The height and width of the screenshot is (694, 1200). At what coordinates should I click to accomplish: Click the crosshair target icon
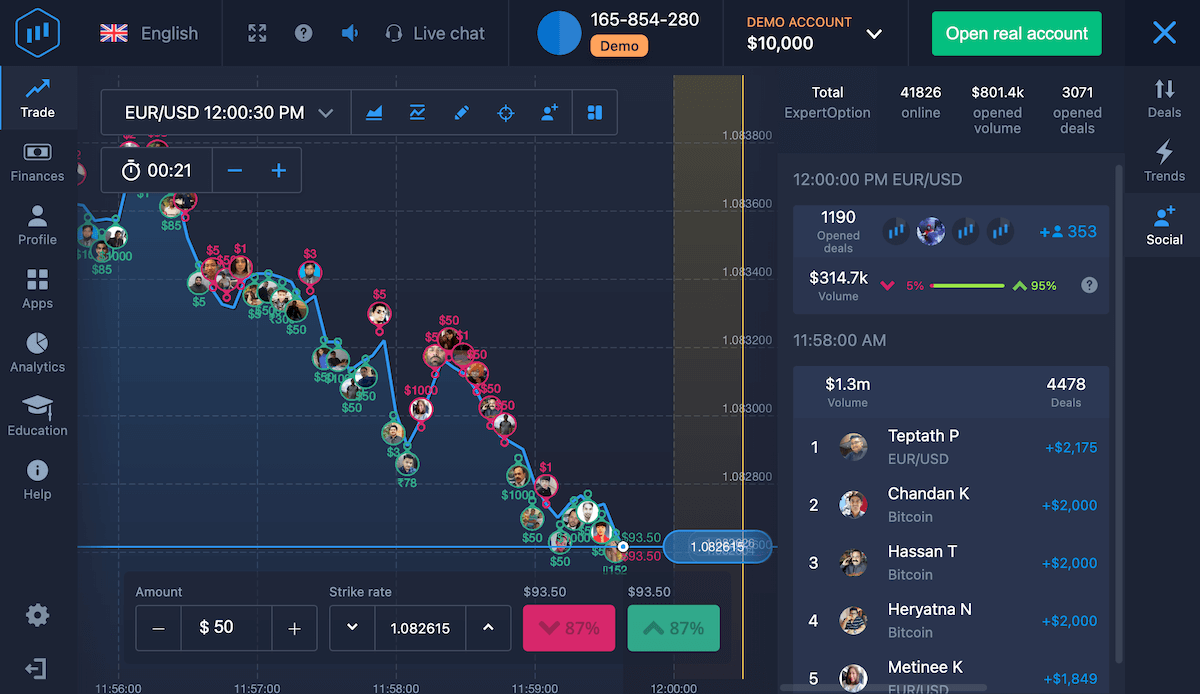pos(505,113)
